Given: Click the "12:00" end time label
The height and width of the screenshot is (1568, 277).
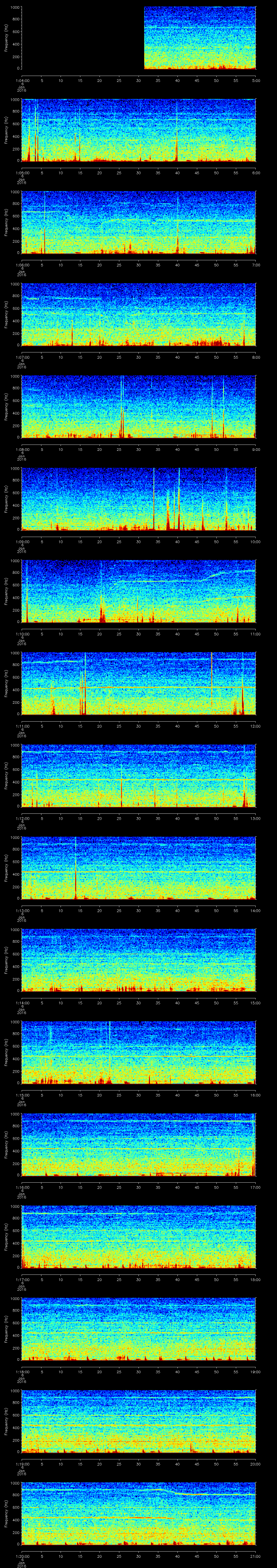Looking at the screenshot, I should (x=255, y=726).
